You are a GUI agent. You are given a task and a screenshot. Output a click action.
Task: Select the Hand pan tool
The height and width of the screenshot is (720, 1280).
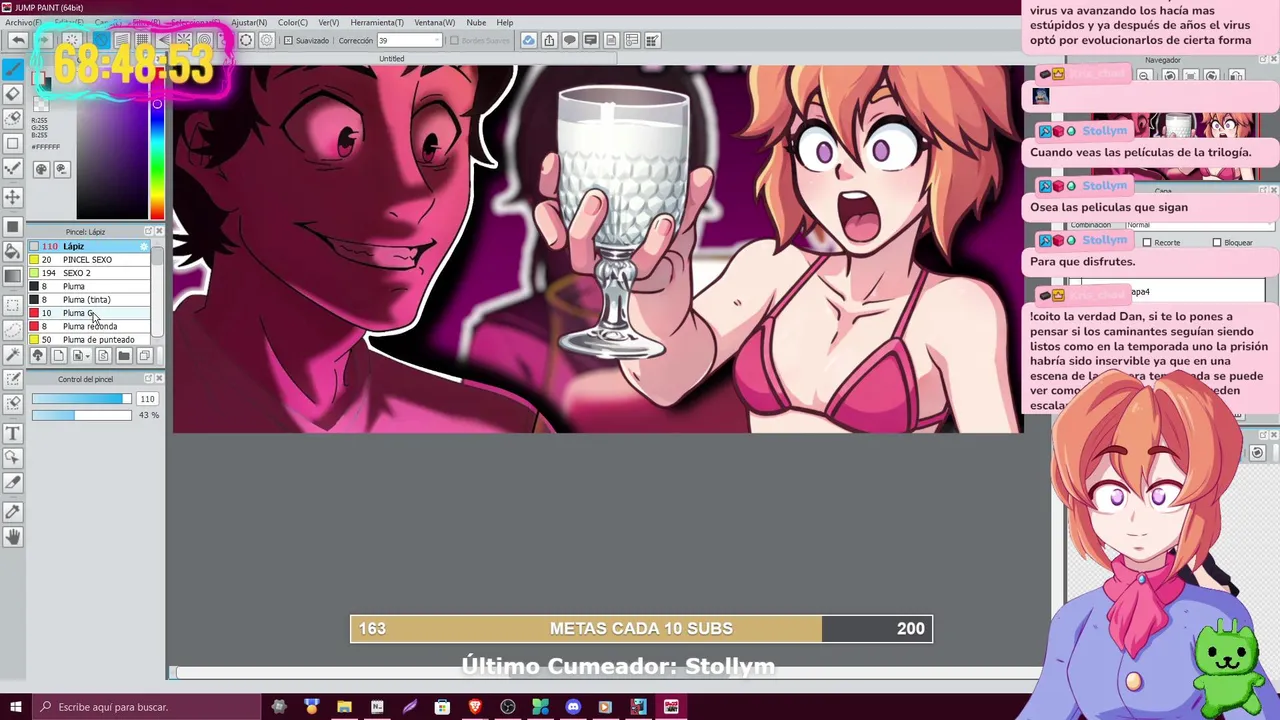point(13,536)
